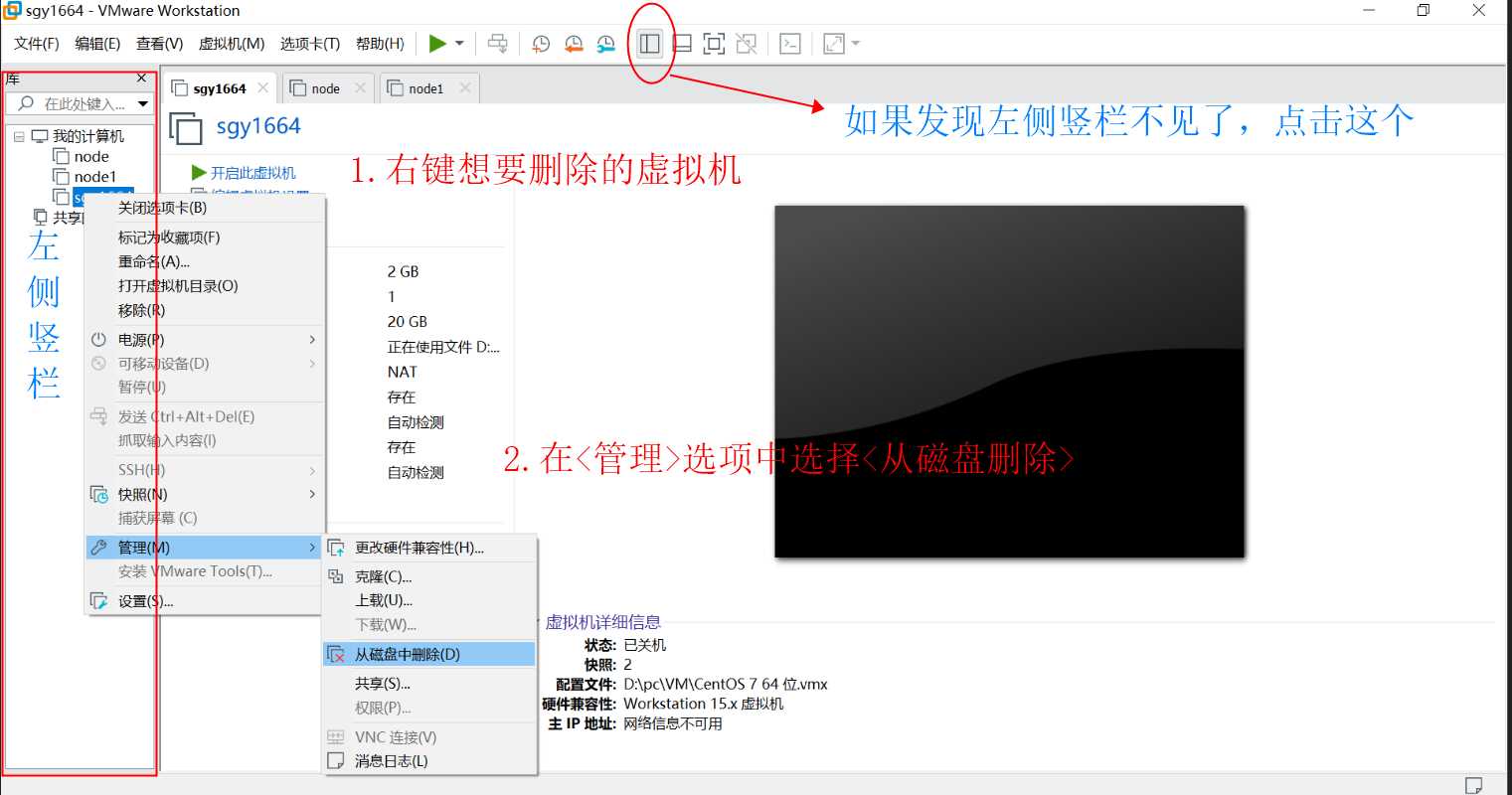Switch to the node tab
This screenshot has width=1512, height=795.
(327, 88)
